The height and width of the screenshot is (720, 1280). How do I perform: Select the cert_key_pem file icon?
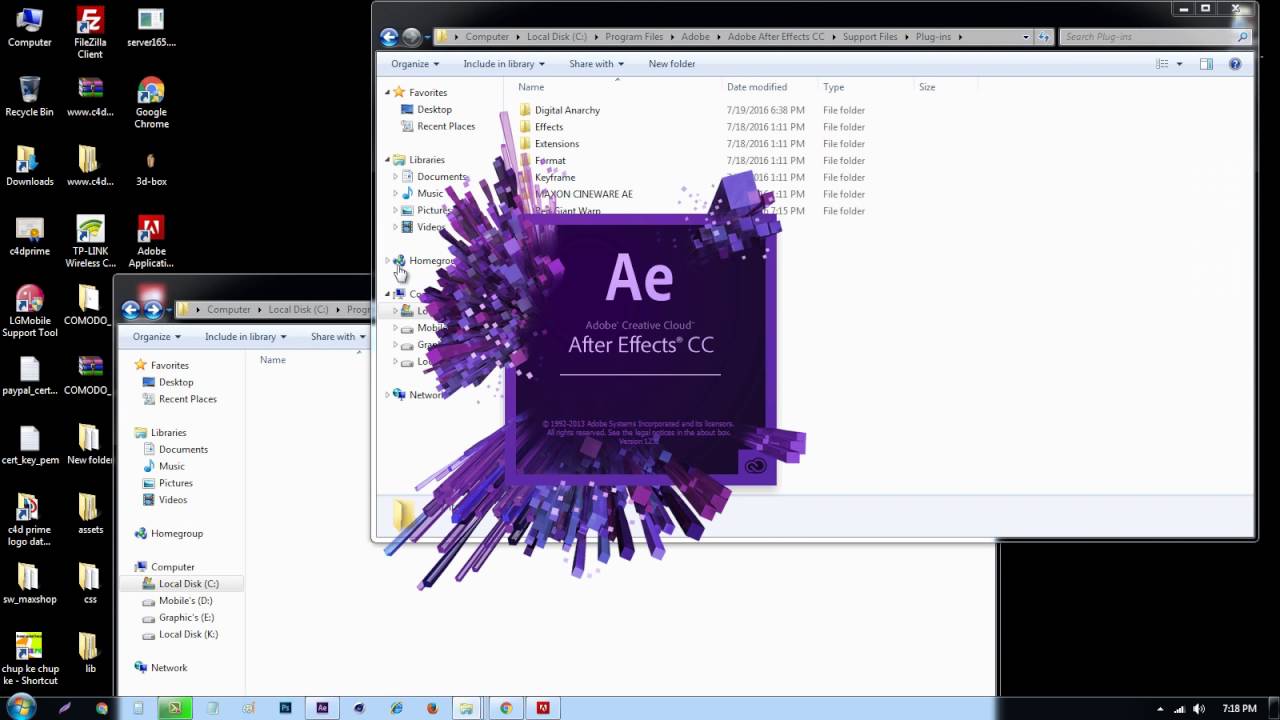tap(30, 445)
